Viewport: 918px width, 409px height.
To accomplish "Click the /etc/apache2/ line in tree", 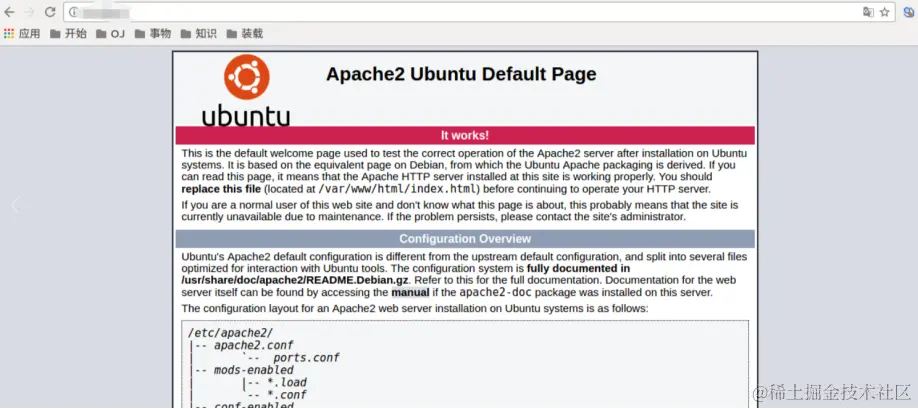I will coord(230,332).
